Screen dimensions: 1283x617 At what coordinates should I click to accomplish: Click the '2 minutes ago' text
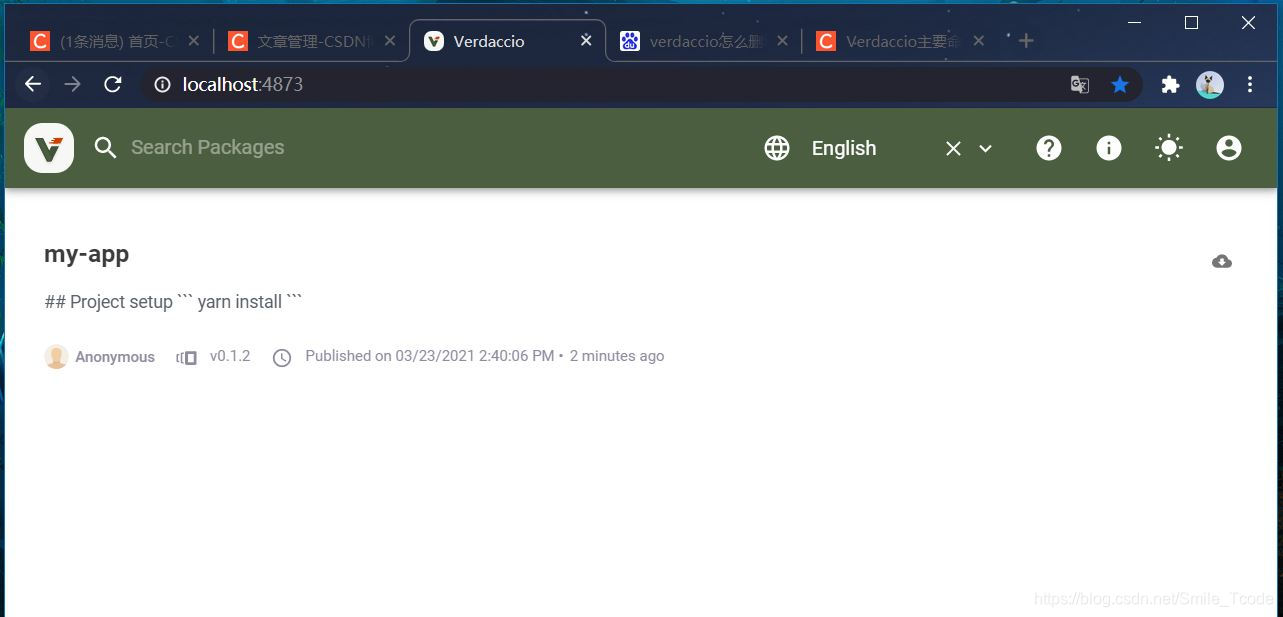click(617, 356)
